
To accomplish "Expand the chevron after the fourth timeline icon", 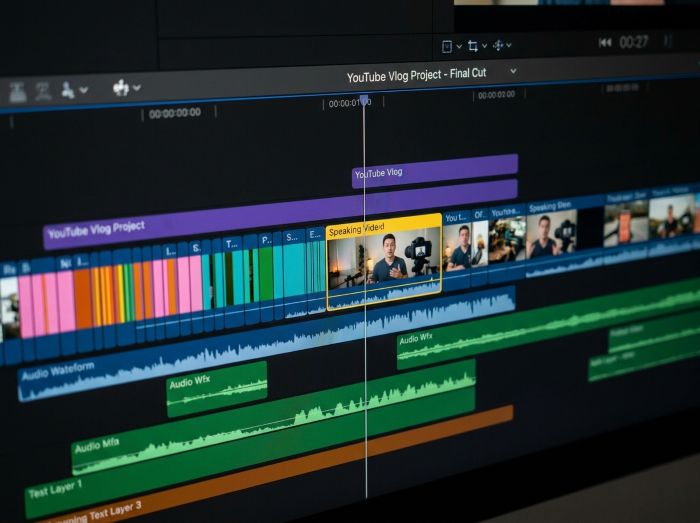I will [137, 87].
